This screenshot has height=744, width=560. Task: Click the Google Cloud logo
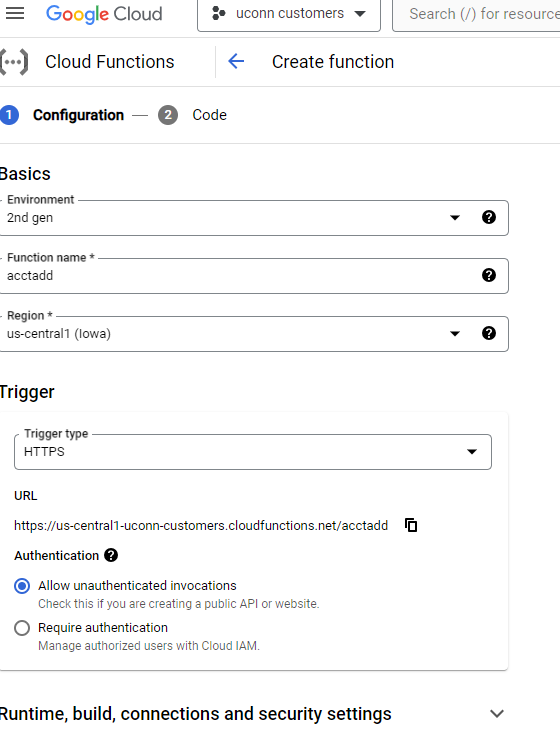coord(104,14)
